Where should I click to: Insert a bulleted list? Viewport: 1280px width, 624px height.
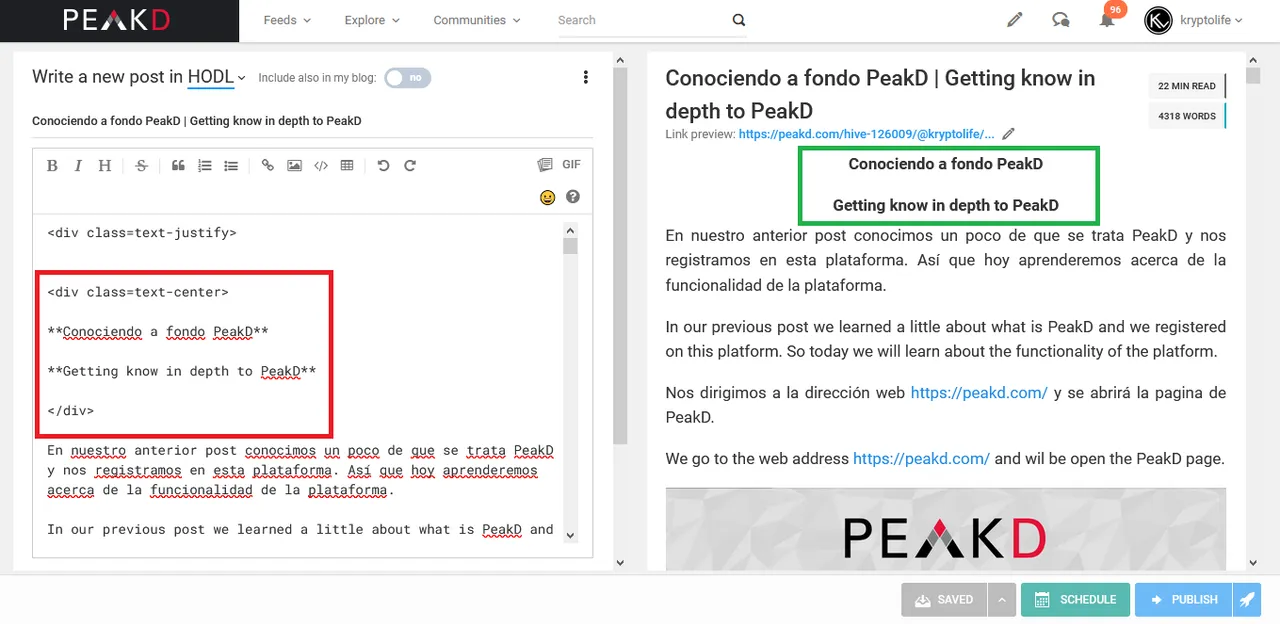231,166
